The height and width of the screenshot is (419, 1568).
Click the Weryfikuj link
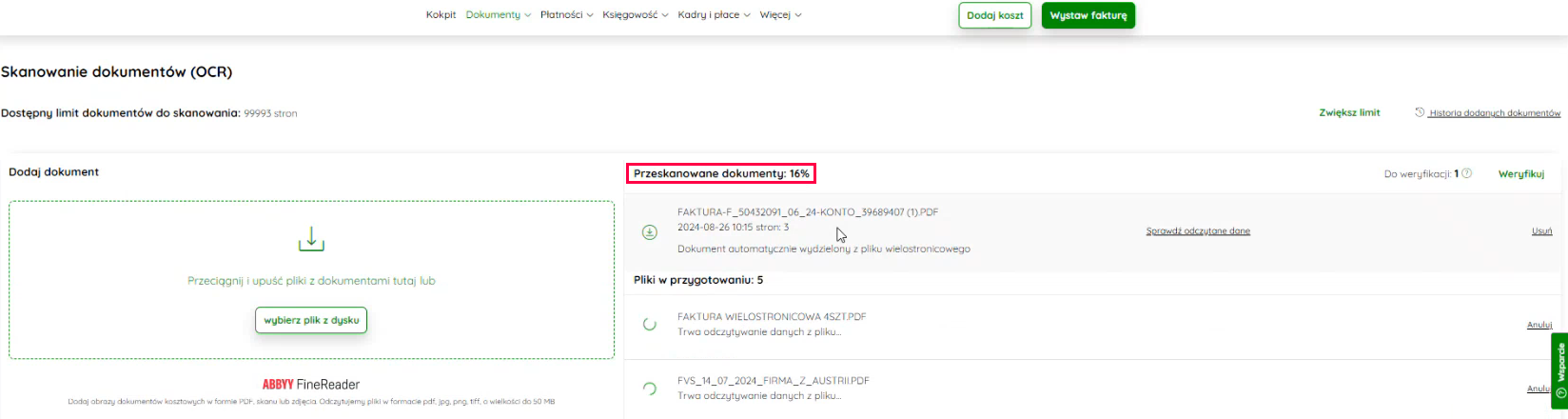click(1521, 173)
